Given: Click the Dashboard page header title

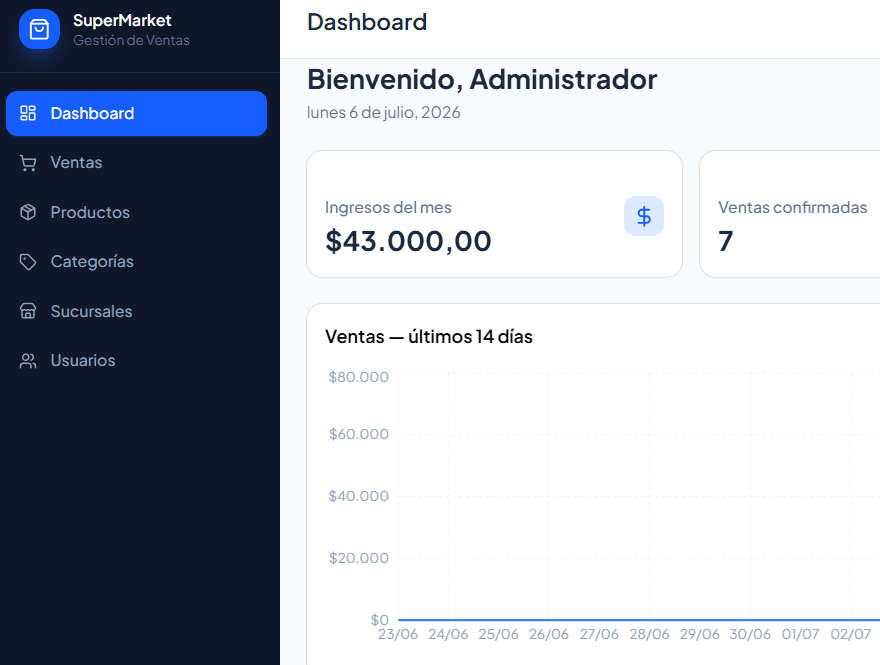Looking at the screenshot, I should pos(367,22).
